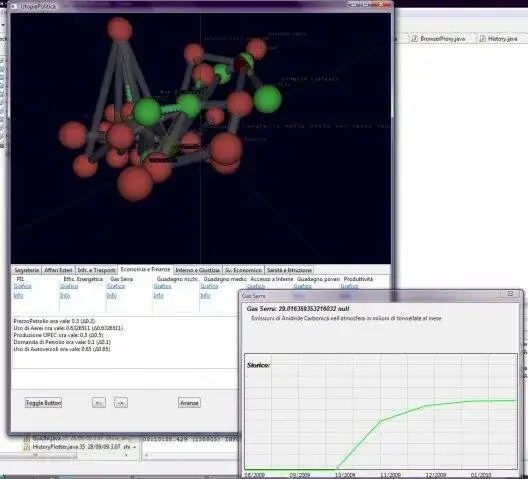Select the 'Produzione OPEC ora vale' log line
This screenshot has height=479, width=528.
pyautogui.click(x=58, y=335)
